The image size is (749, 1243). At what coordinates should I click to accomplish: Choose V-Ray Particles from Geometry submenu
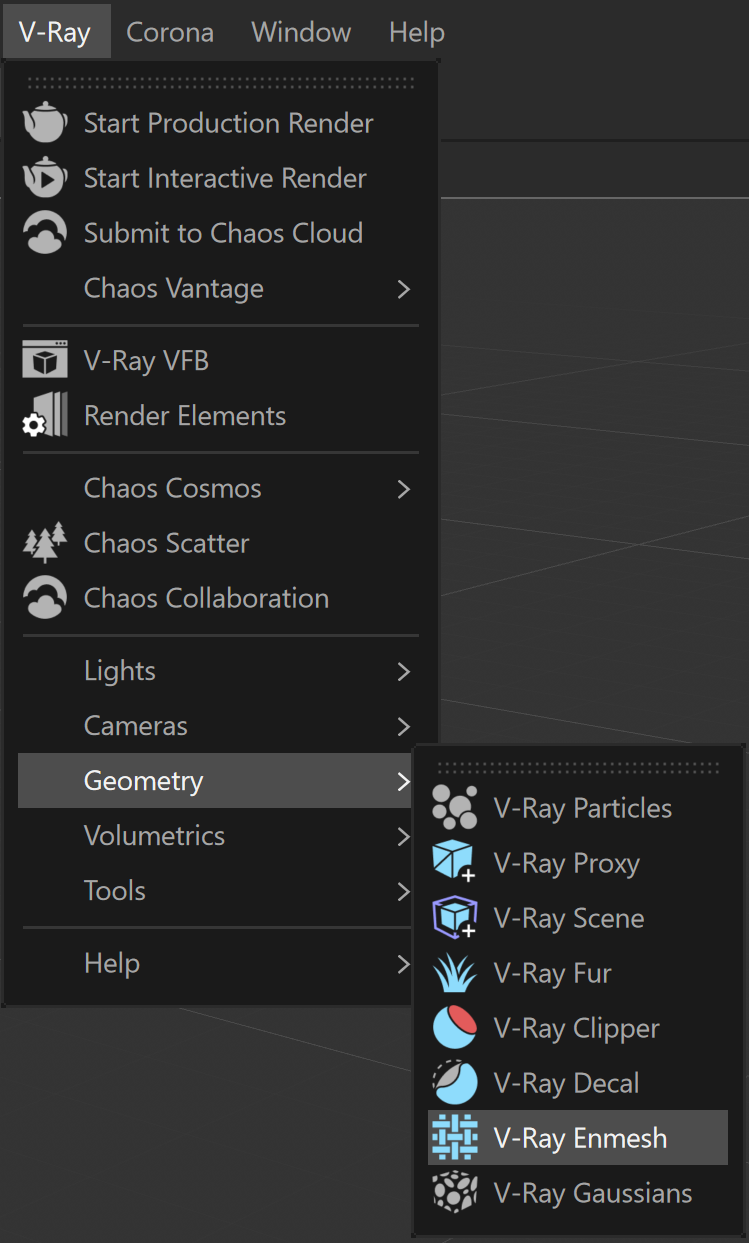tap(578, 808)
